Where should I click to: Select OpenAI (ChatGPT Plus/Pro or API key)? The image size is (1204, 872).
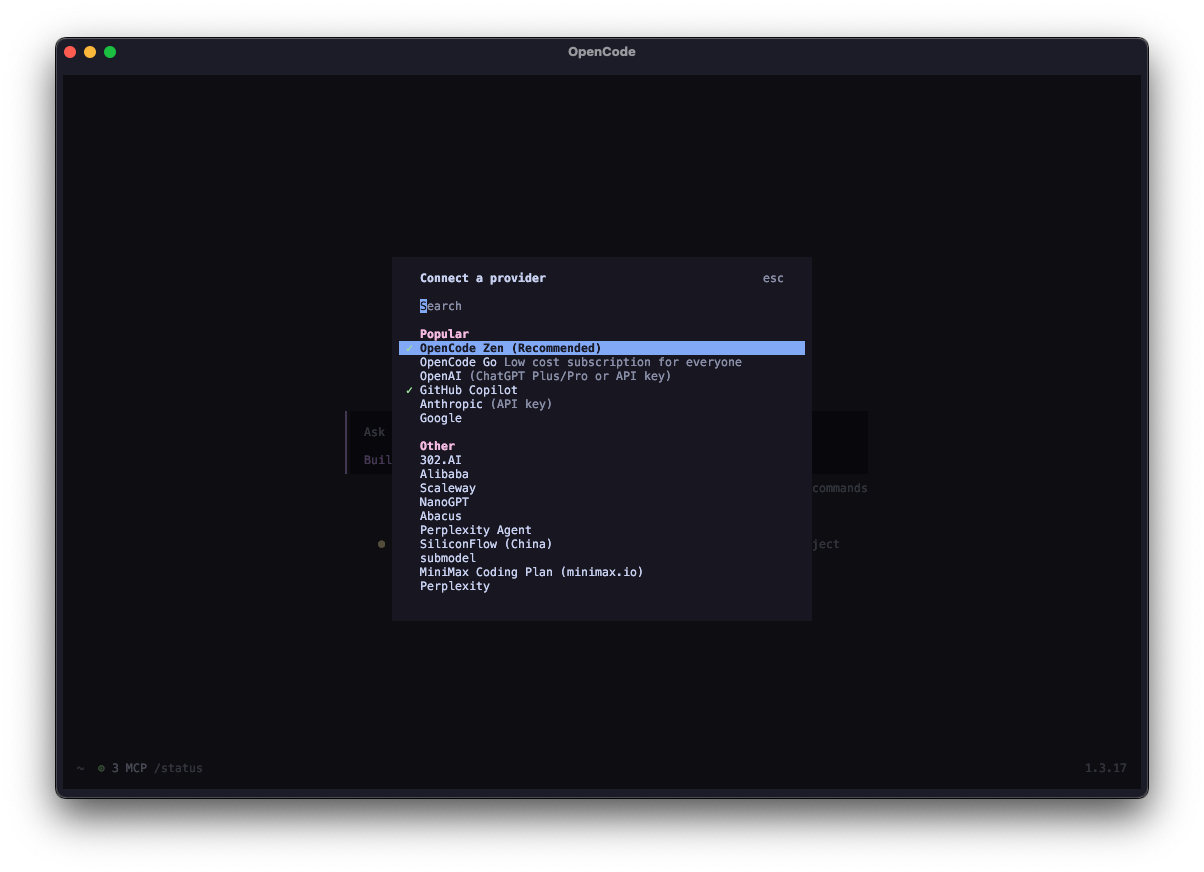602,376
